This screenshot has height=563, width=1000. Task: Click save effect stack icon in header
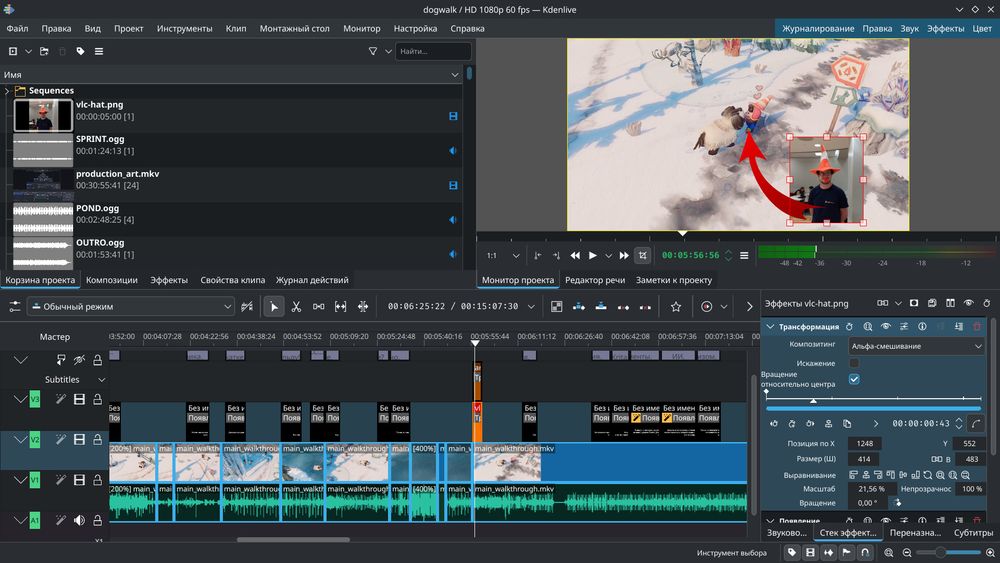pyautogui.click(x=932, y=303)
